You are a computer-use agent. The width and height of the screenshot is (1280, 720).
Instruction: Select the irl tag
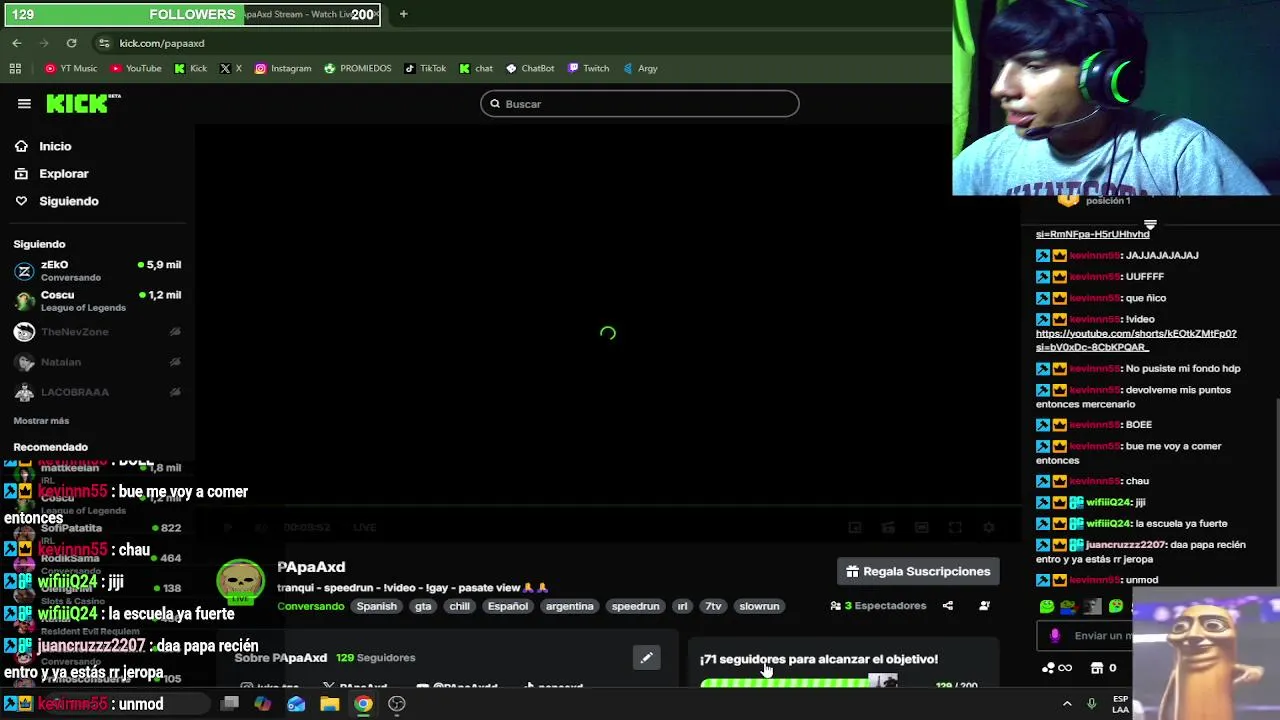(683, 606)
